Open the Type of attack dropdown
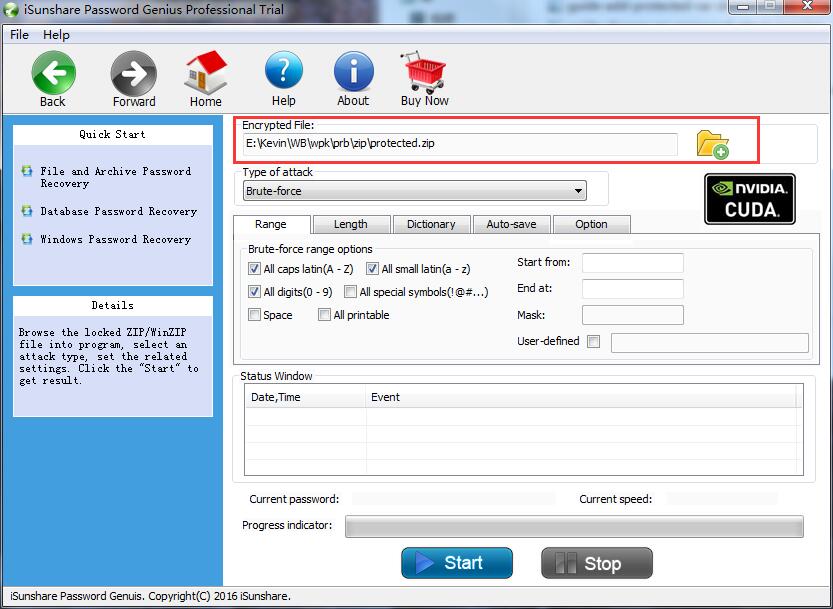Screen dimensions: 833x609 point(414,191)
